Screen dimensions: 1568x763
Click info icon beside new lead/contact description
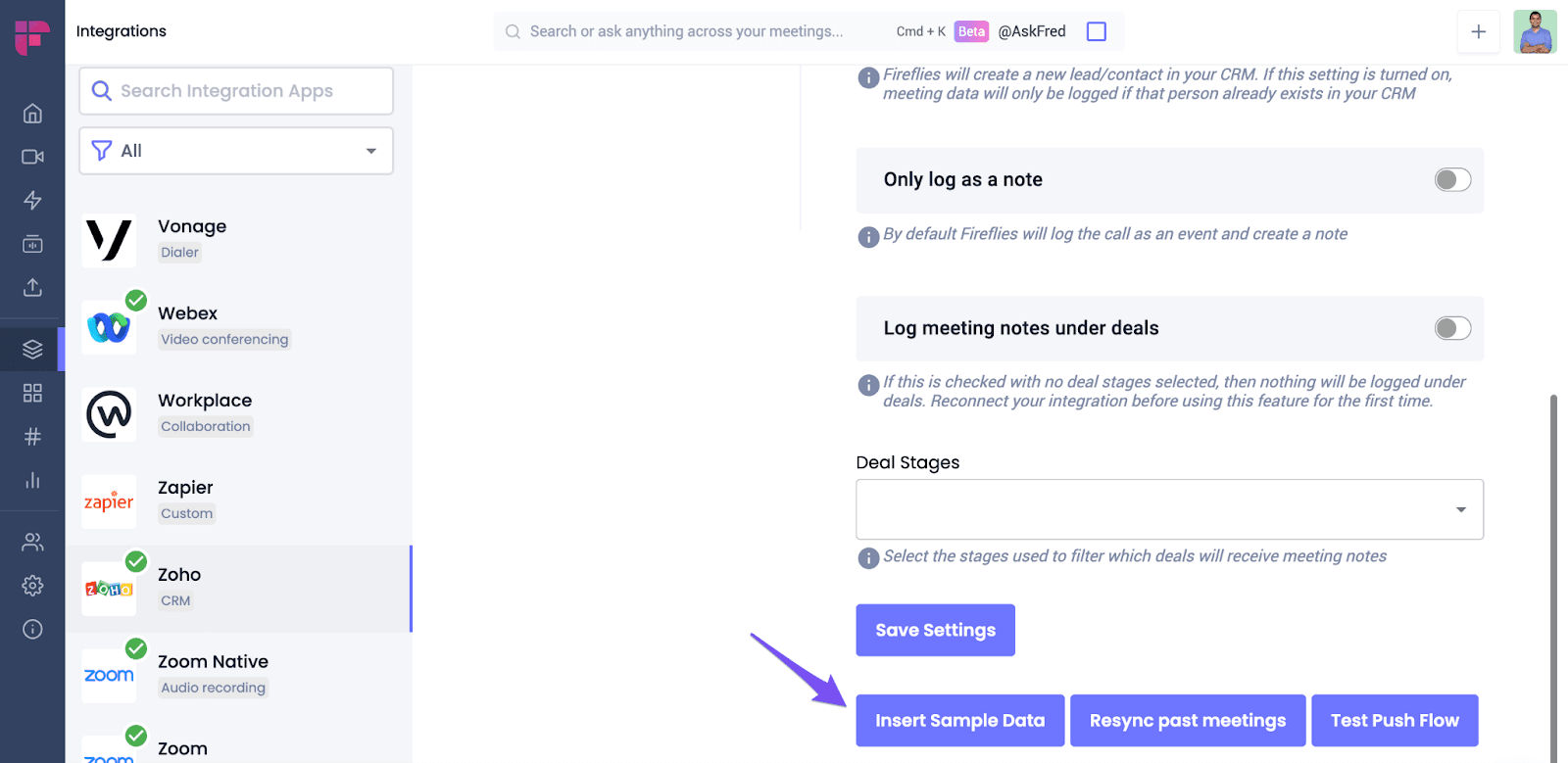(868, 77)
